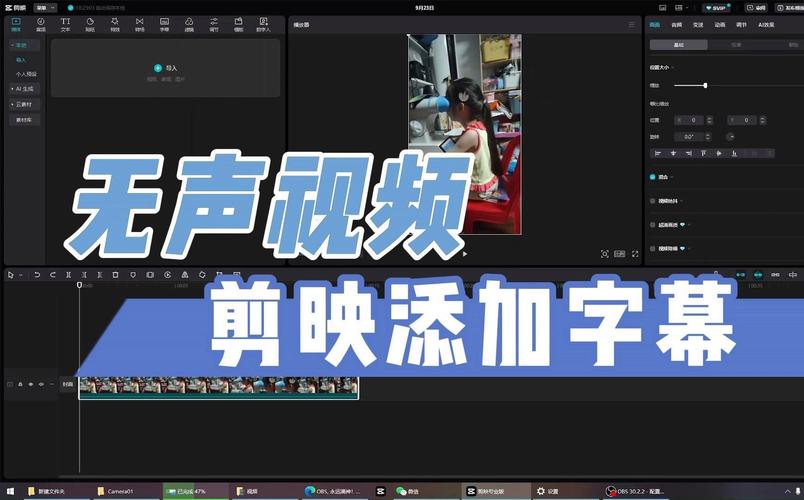Enable the 超清画质 checkbox
This screenshot has width=804, height=500.
point(653,225)
